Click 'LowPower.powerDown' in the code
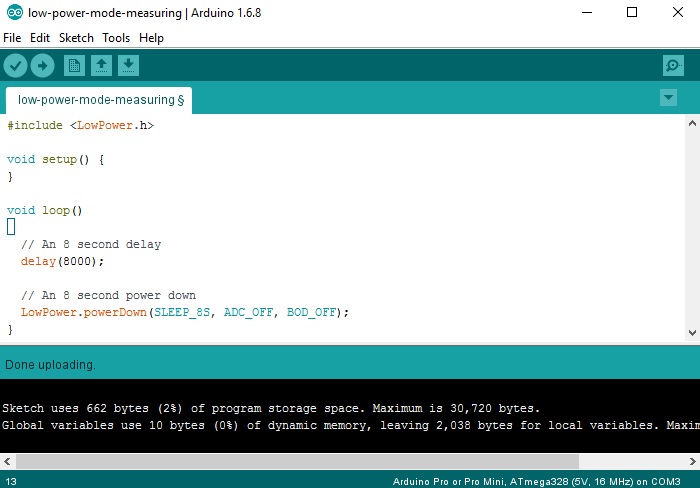The image size is (700, 488). point(83,312)
